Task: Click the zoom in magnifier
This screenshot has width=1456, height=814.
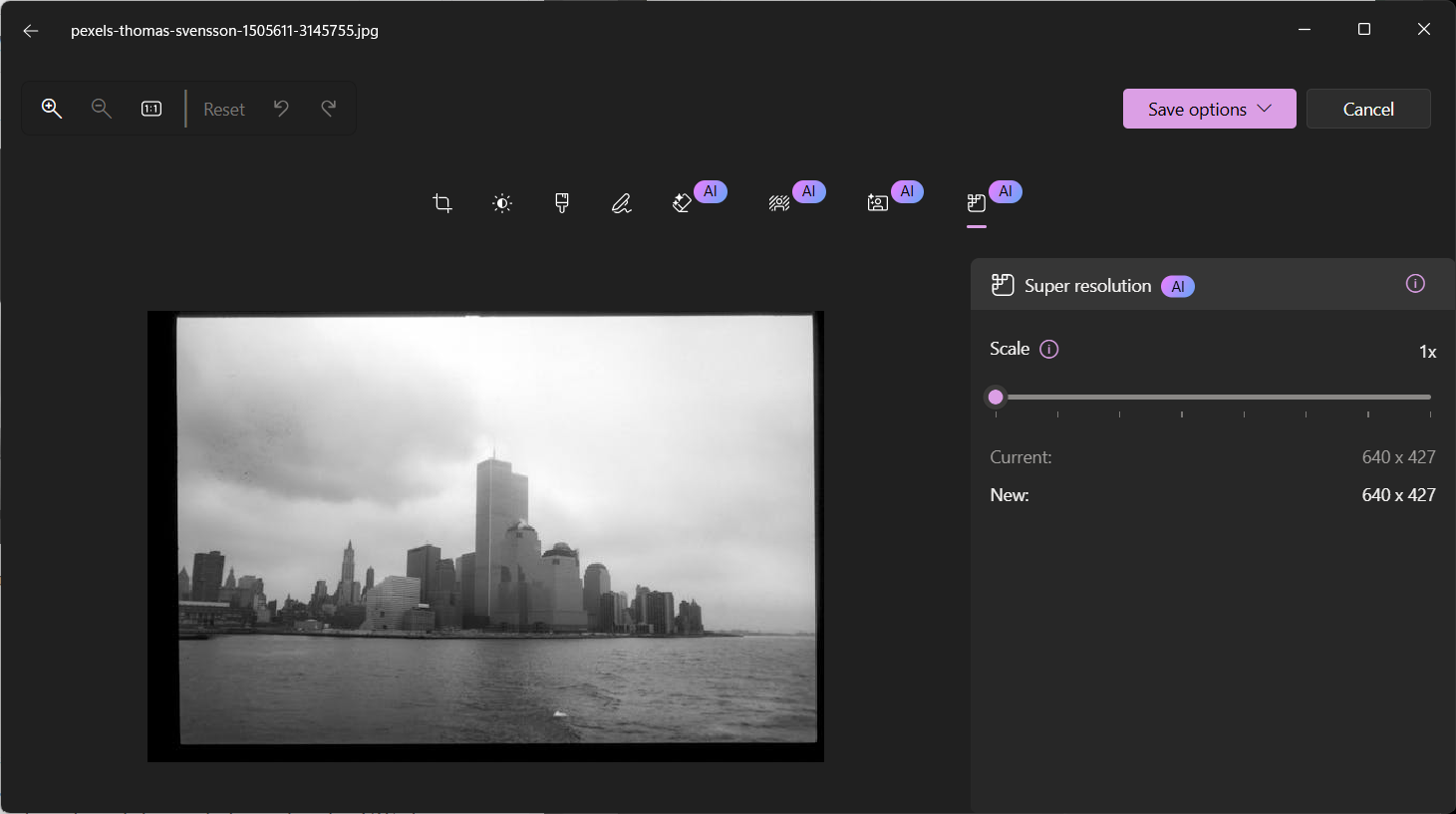Action: click(x=52, y=109)
